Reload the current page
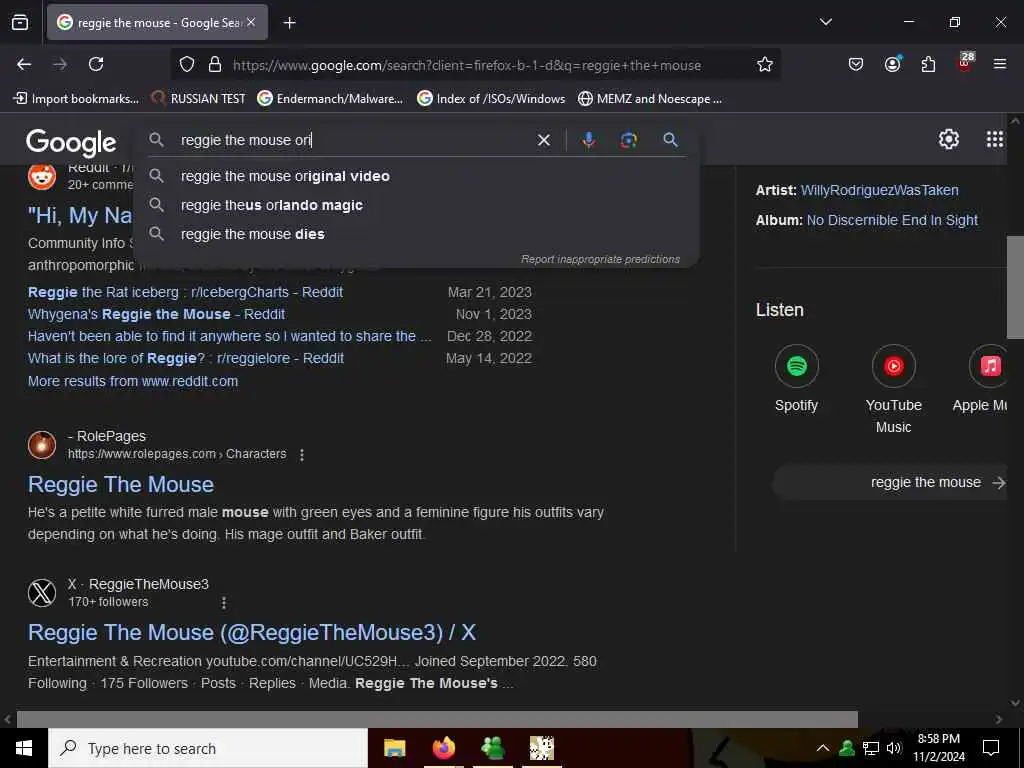Viewport: 1024px width, 768px height. pos(96,64)
